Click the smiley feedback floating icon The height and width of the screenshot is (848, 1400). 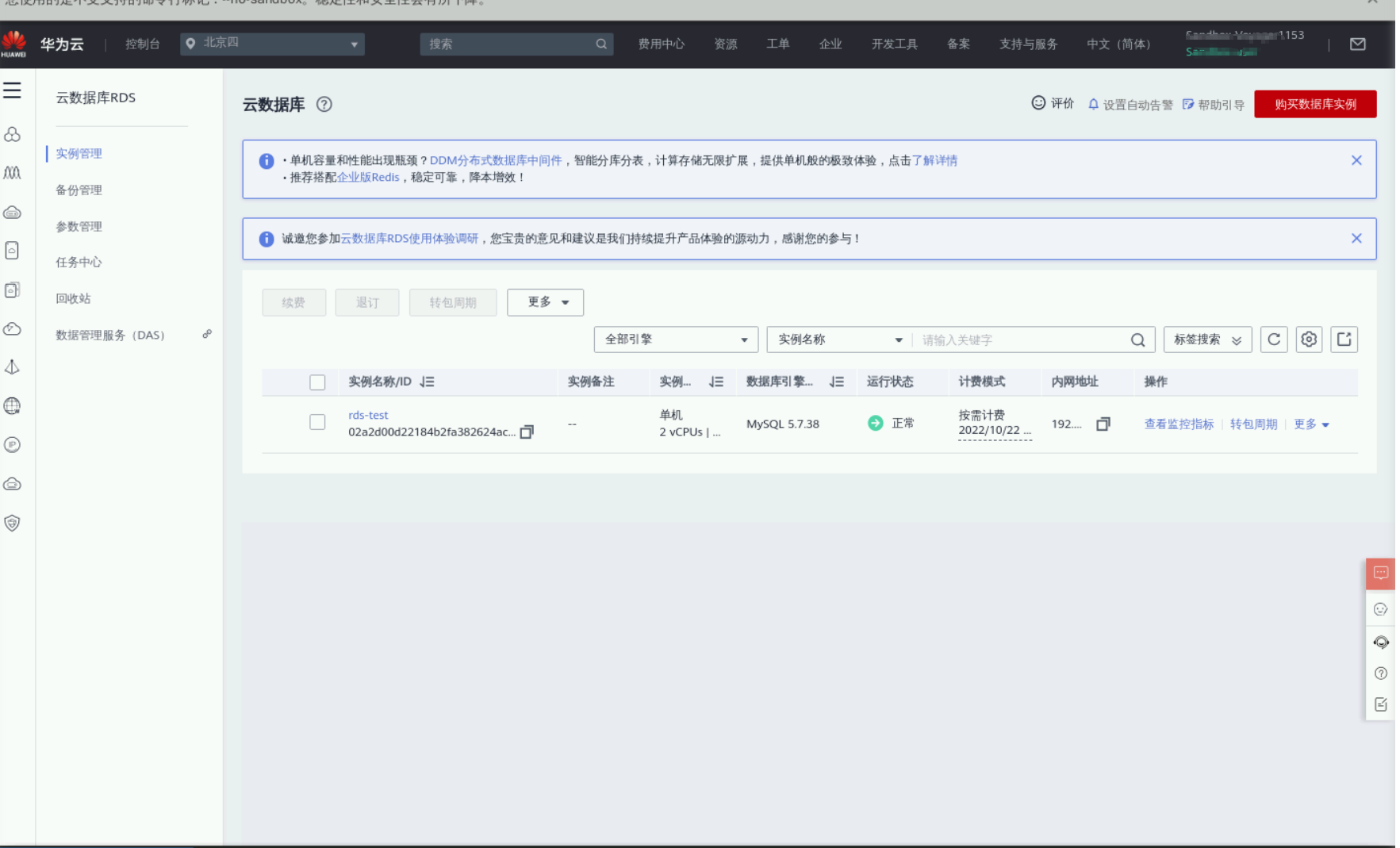coord(1380,609)
